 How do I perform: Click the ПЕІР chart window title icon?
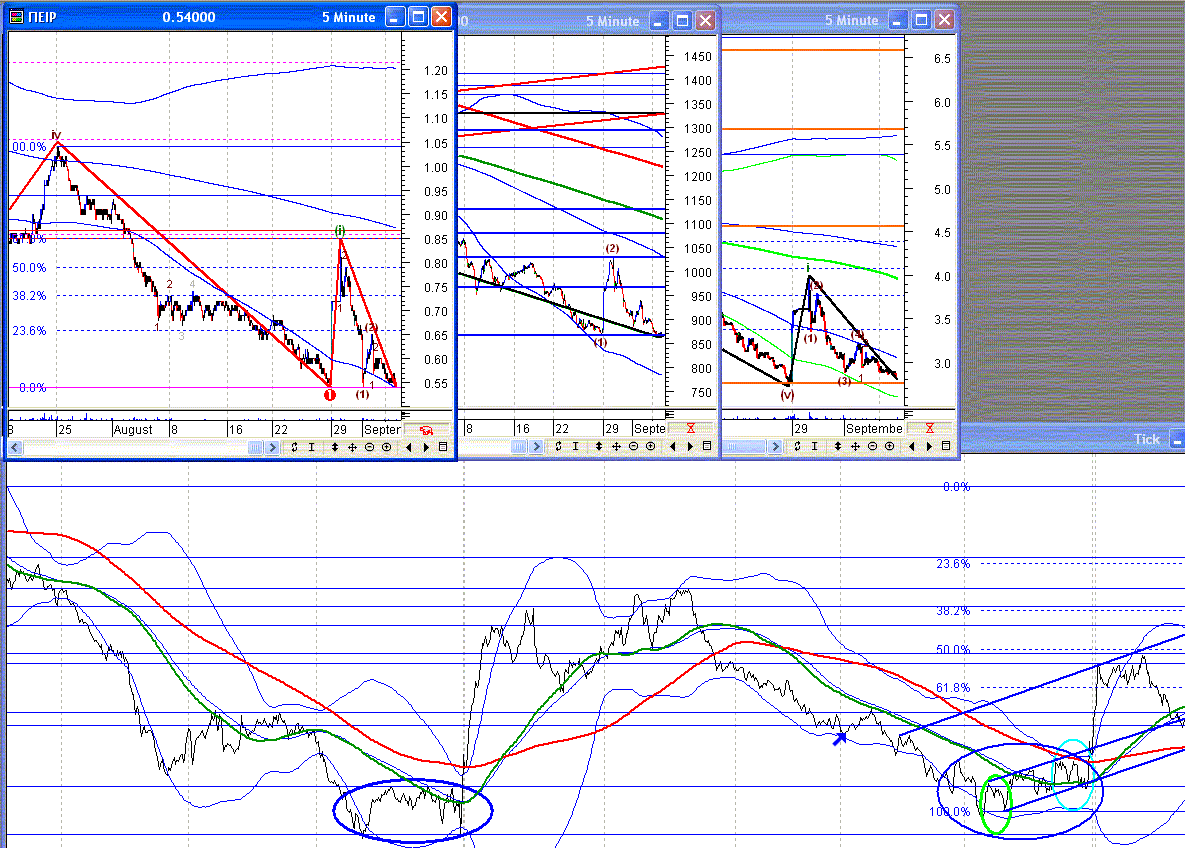[16, 17]
